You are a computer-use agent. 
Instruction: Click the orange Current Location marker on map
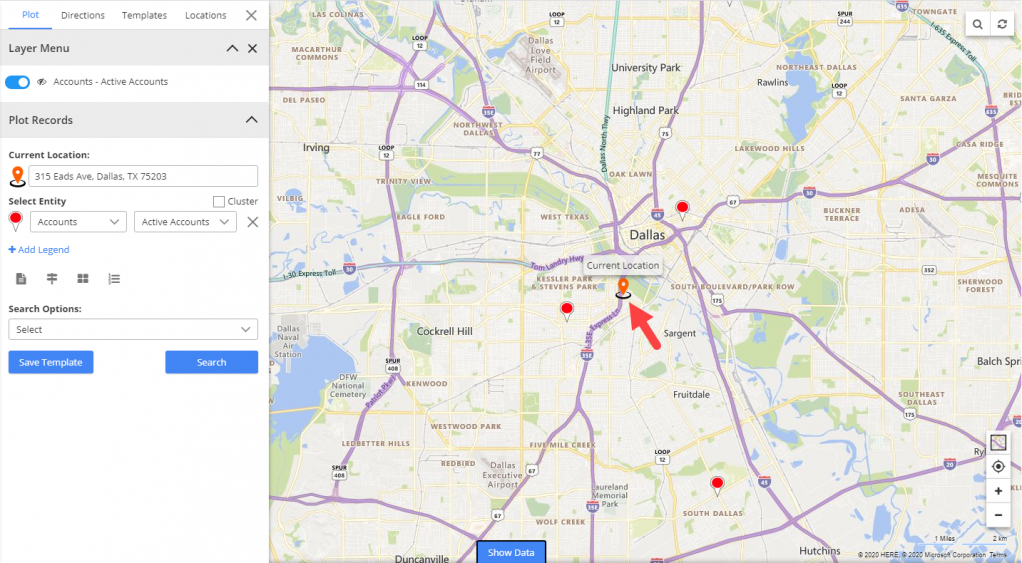623,289
